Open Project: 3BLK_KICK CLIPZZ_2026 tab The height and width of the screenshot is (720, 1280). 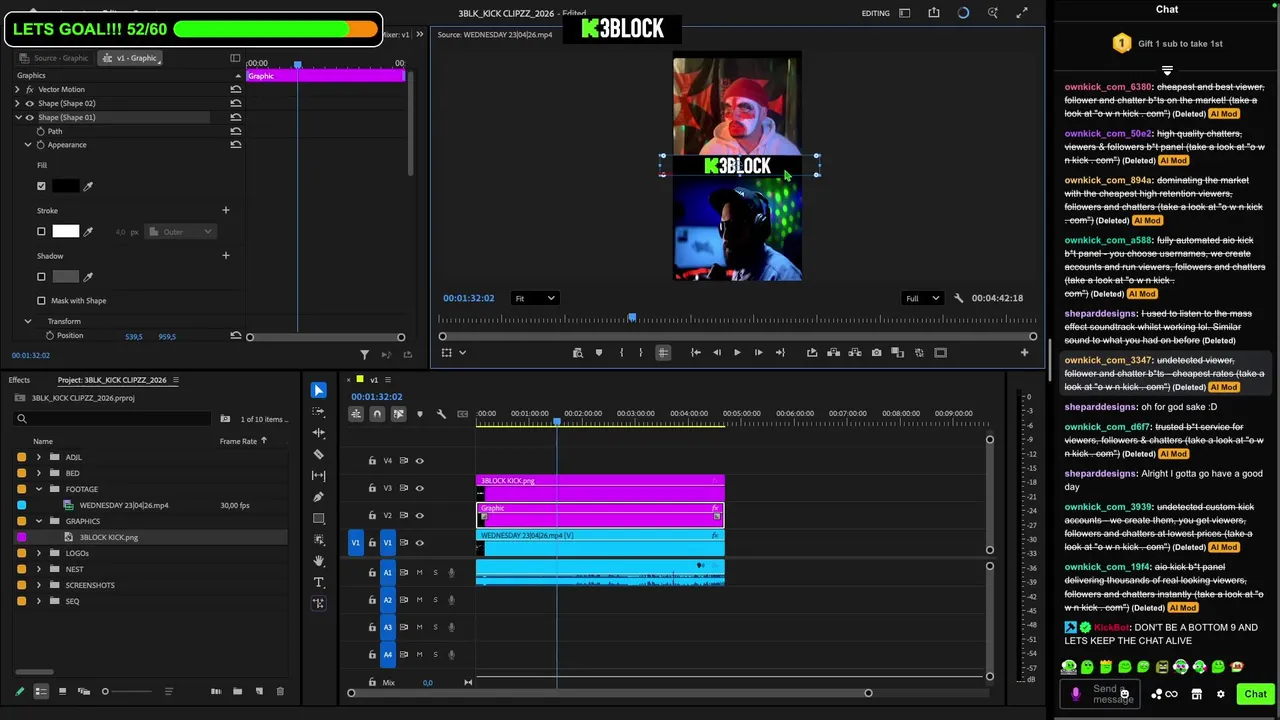tap(112, 380)
